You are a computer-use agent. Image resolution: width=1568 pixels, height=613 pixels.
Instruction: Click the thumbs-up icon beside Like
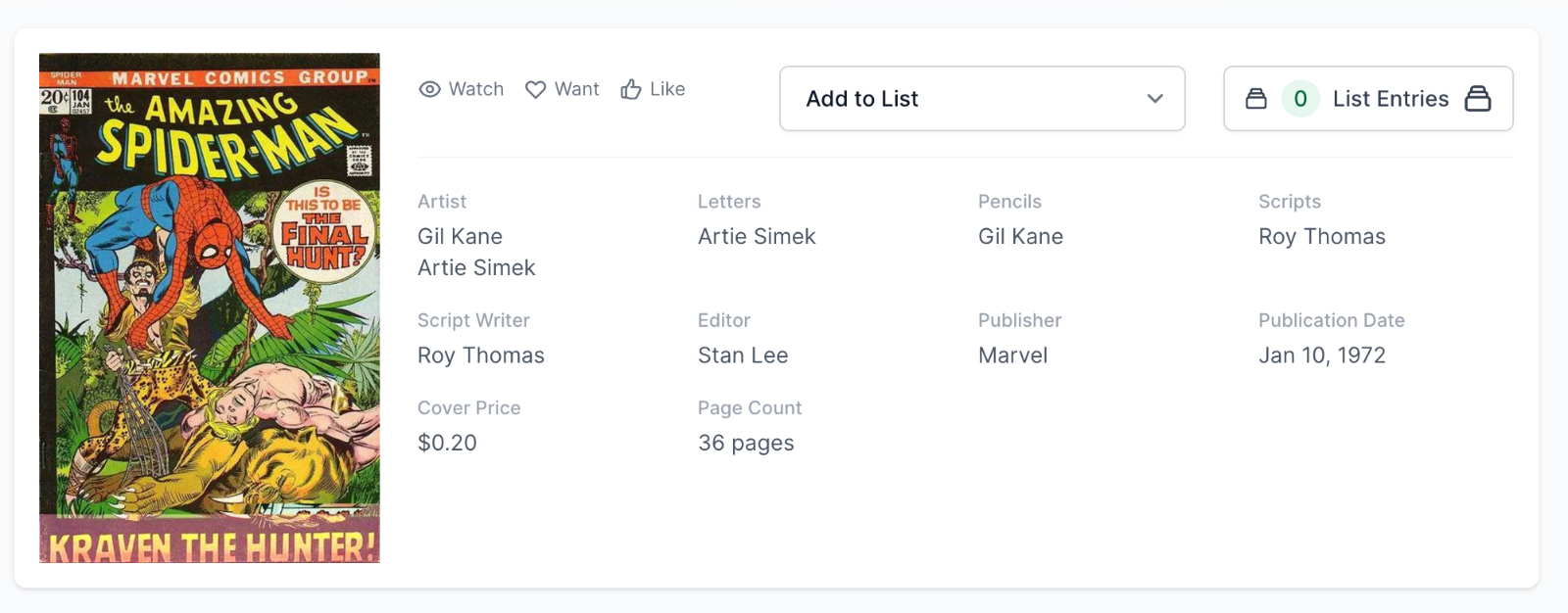(x=631, y=89)
